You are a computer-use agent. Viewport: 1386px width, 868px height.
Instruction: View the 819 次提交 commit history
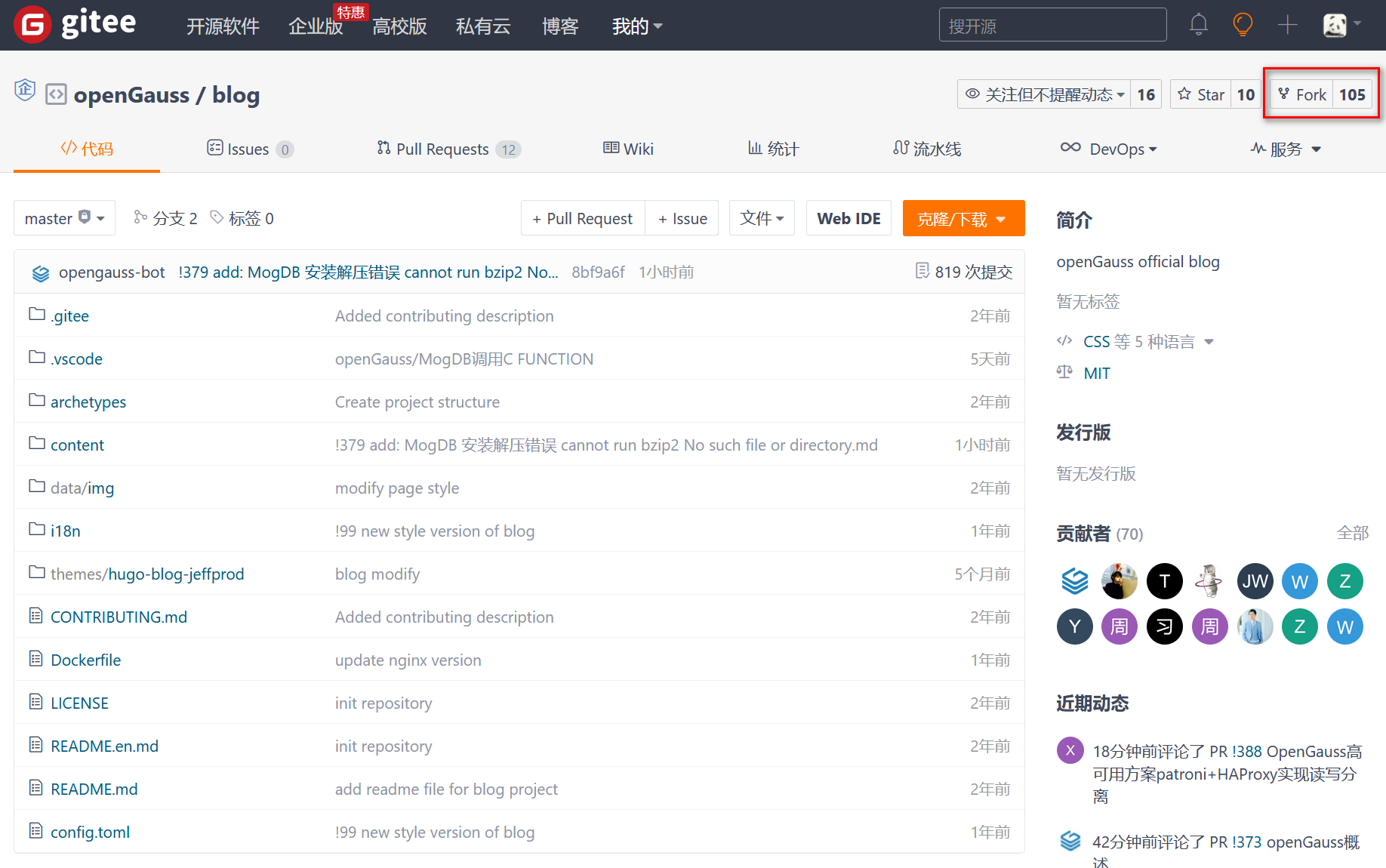(x=964, y=272)
